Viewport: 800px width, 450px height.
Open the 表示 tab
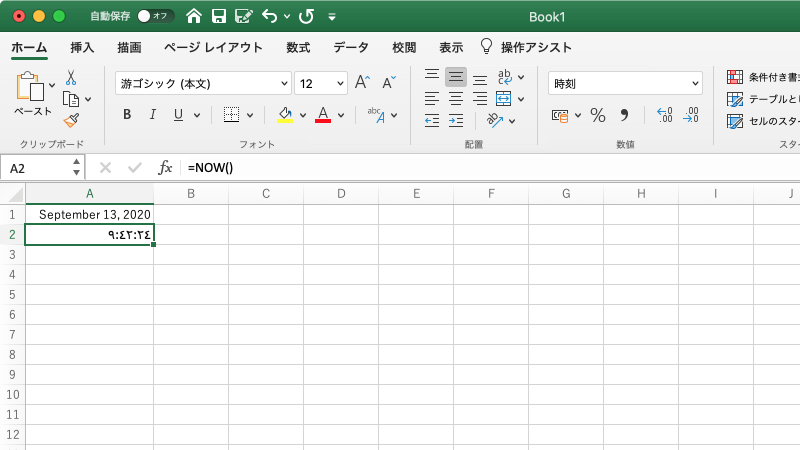click(451, 47)
